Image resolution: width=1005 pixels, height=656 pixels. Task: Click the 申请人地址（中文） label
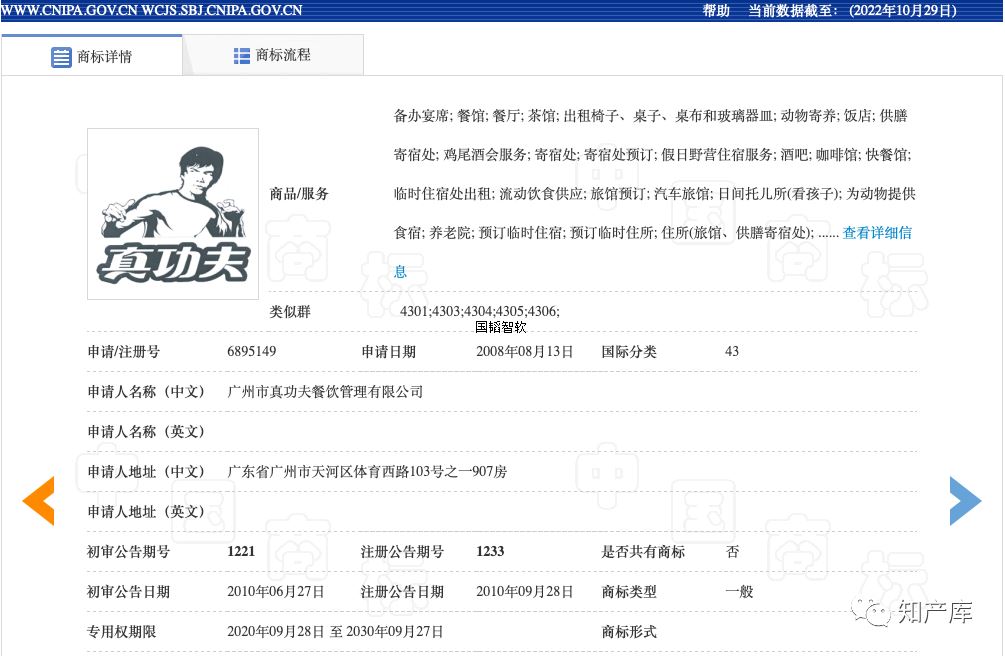(x=145, y=472)
